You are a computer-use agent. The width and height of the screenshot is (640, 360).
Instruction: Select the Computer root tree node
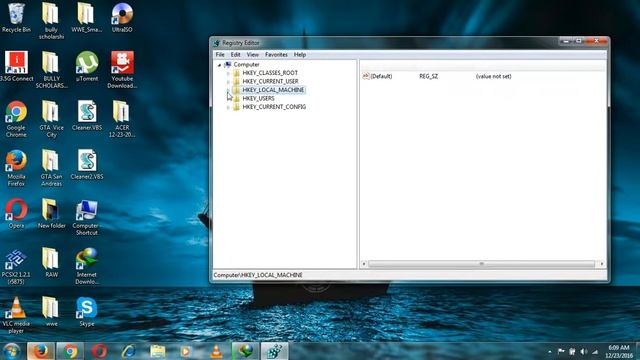(x=247, y=64)
